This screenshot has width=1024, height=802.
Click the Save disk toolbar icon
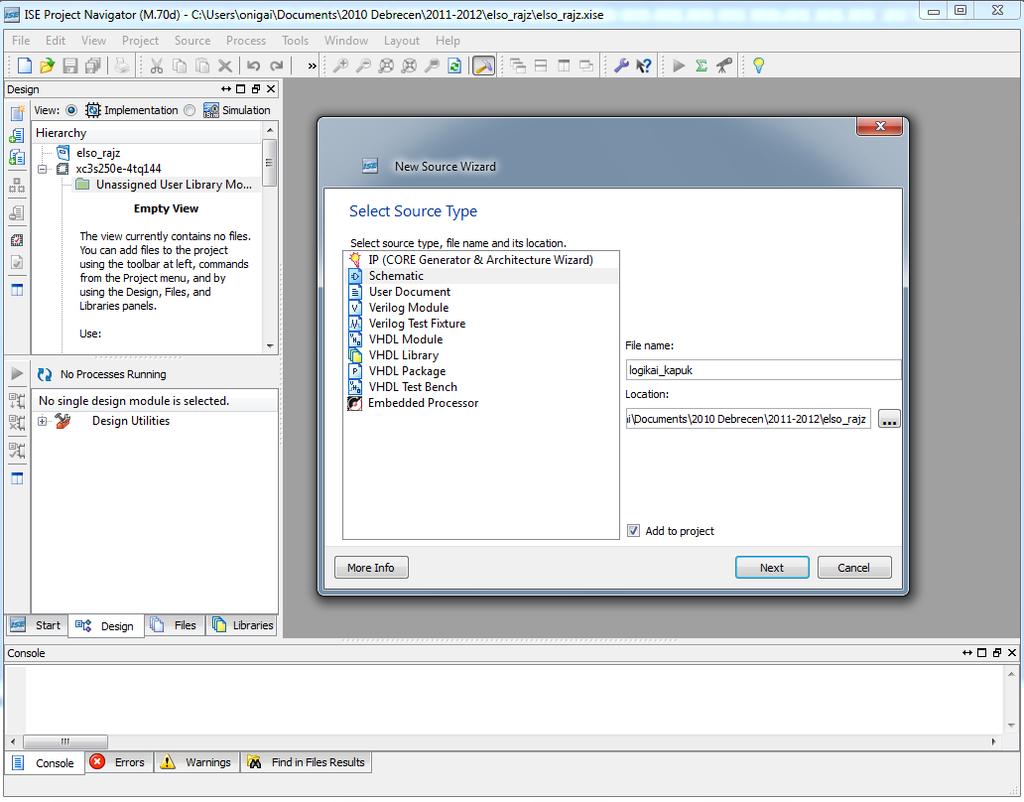[70, 65]
